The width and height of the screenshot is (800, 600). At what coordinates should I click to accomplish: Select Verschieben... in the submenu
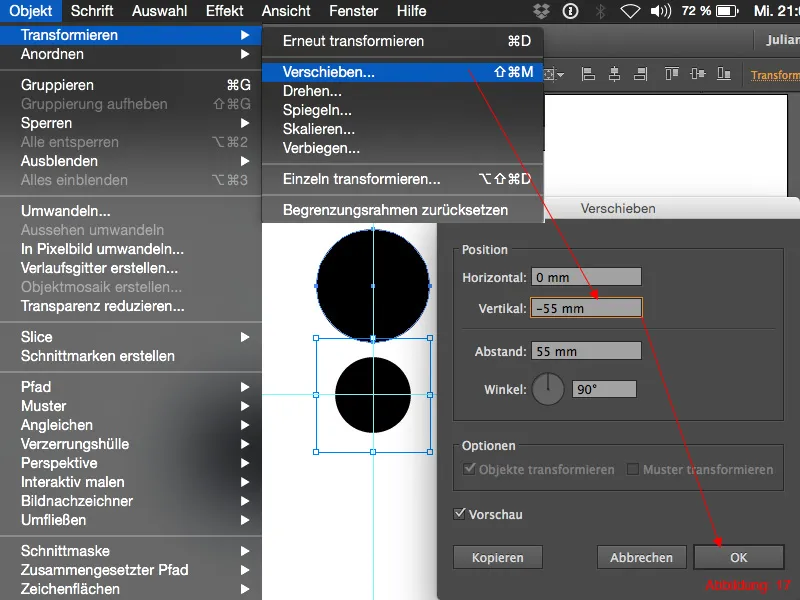pyautogui.click(x=403, y=72)
